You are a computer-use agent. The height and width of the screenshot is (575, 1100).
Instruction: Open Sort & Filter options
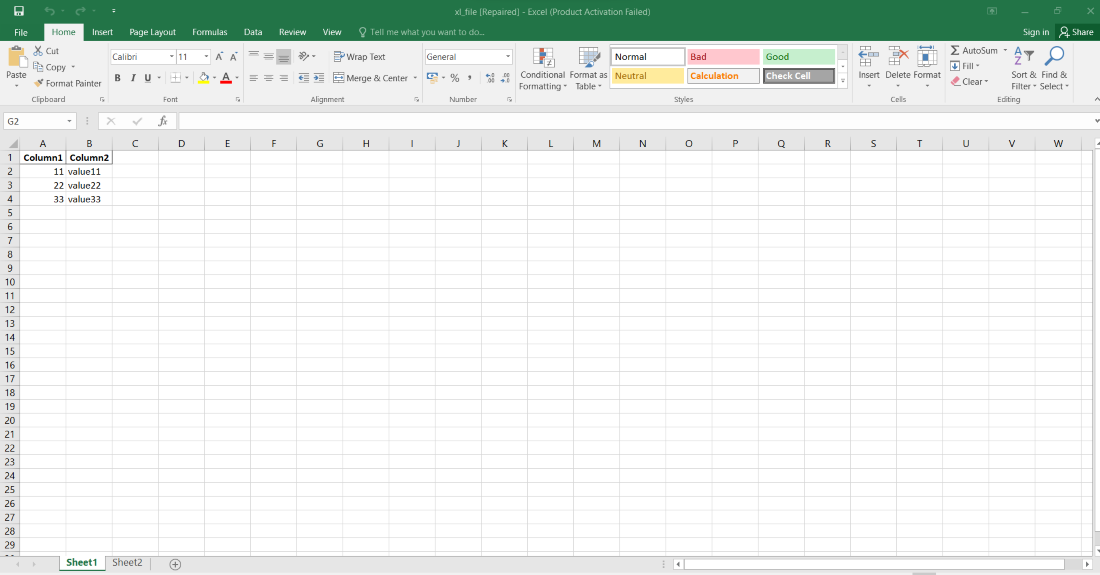pyautogui.click(x=1024, y=69)
